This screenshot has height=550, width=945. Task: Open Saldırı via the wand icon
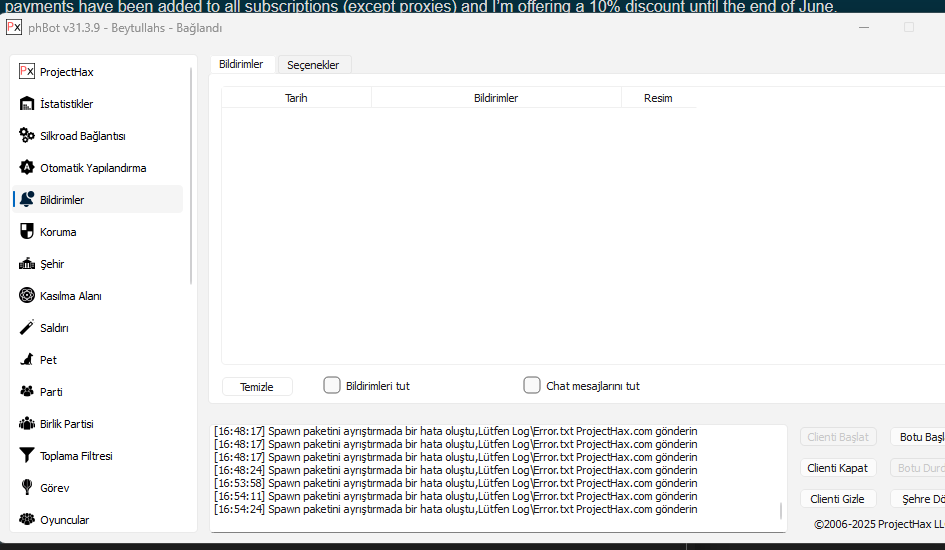point(27,328)
